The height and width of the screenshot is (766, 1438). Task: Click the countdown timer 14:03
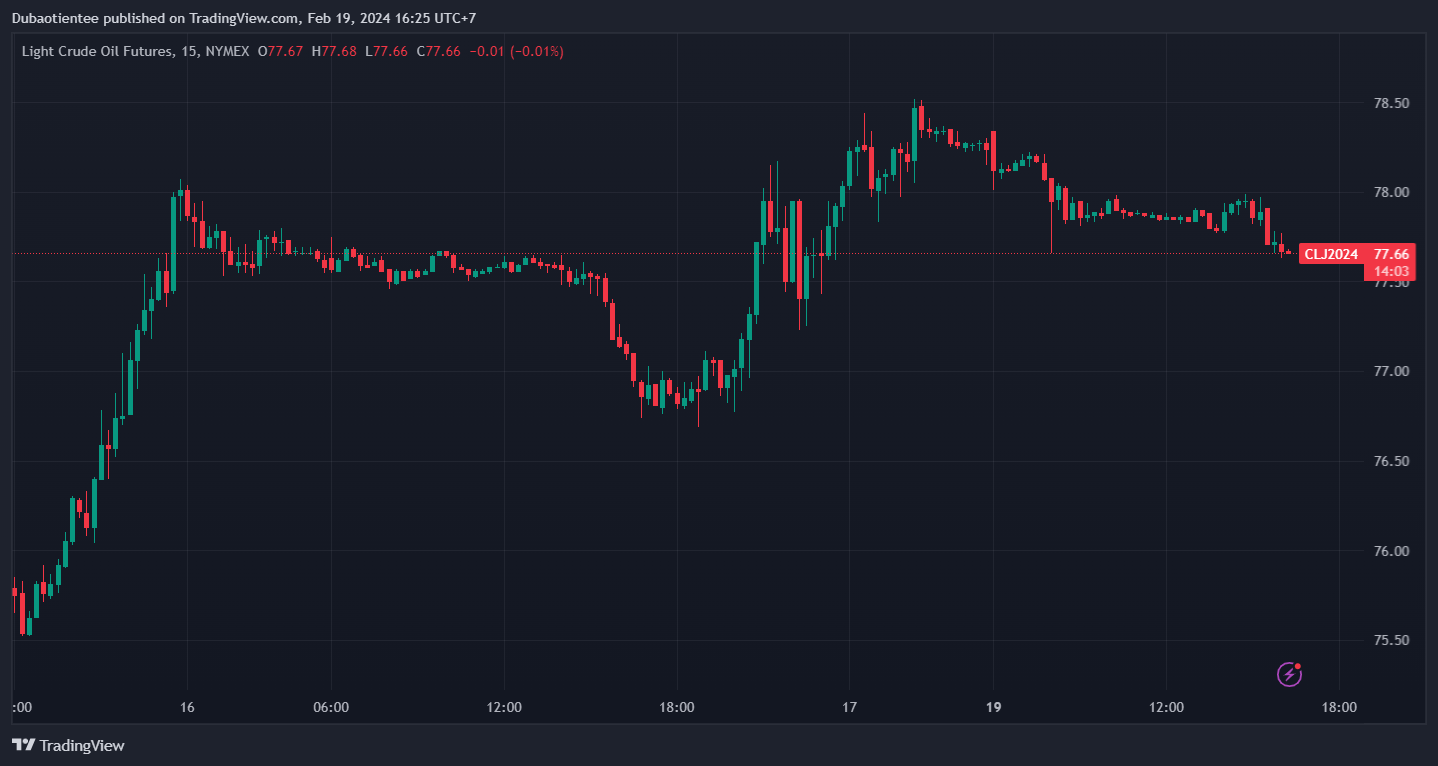point(1390,271)
